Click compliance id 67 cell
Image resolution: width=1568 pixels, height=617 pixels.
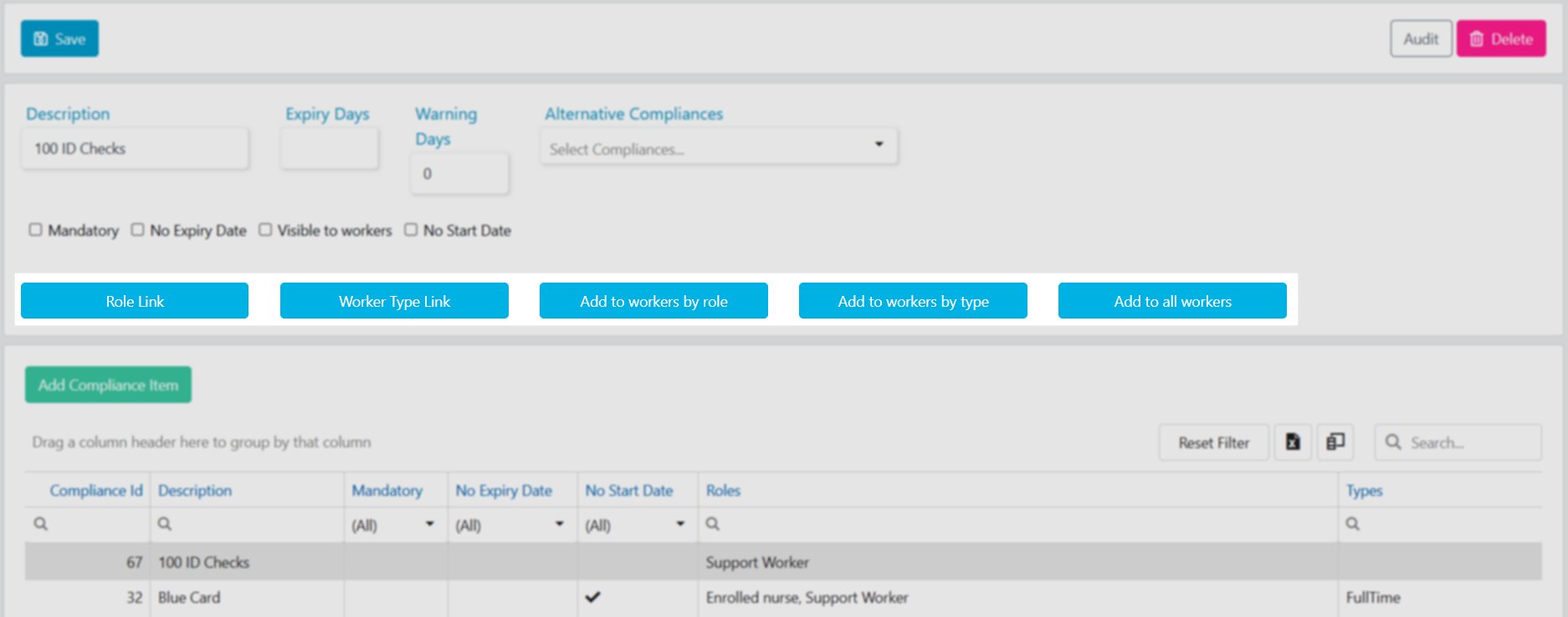(88, 562)
